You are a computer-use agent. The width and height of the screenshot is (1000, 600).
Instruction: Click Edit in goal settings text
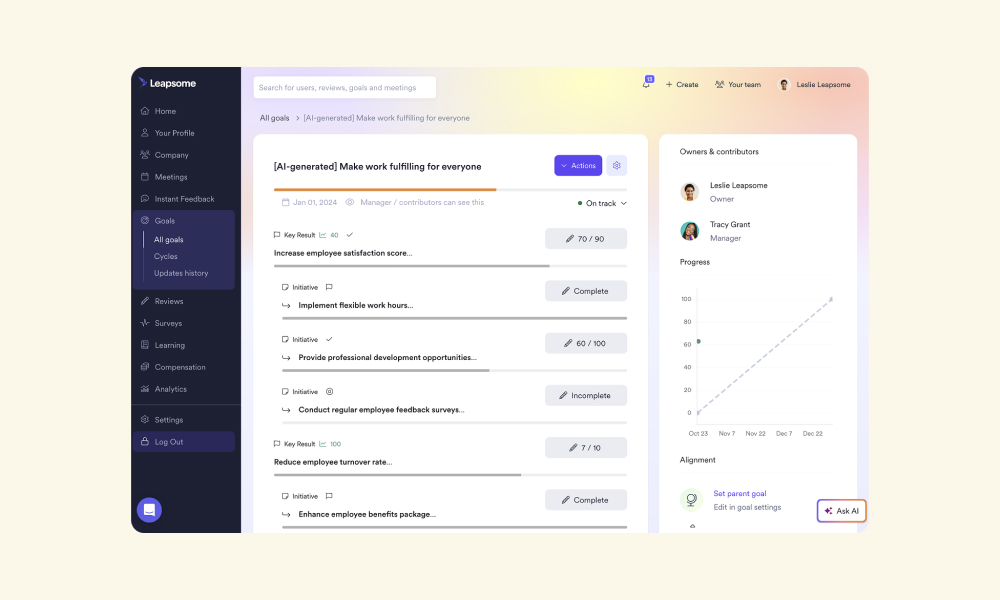[747, 508]
